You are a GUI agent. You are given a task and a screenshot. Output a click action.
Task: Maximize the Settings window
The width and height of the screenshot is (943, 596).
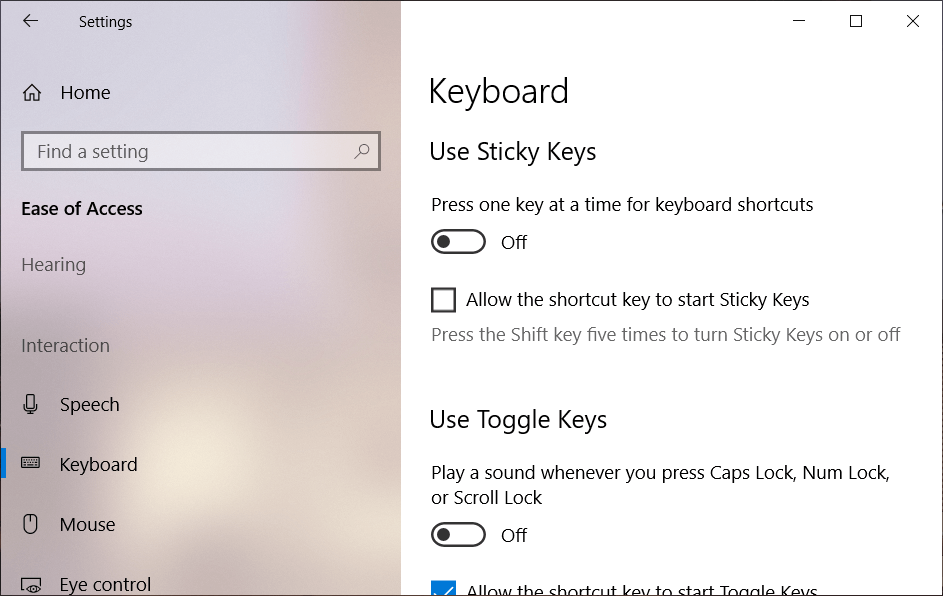[x=856, y=21]
